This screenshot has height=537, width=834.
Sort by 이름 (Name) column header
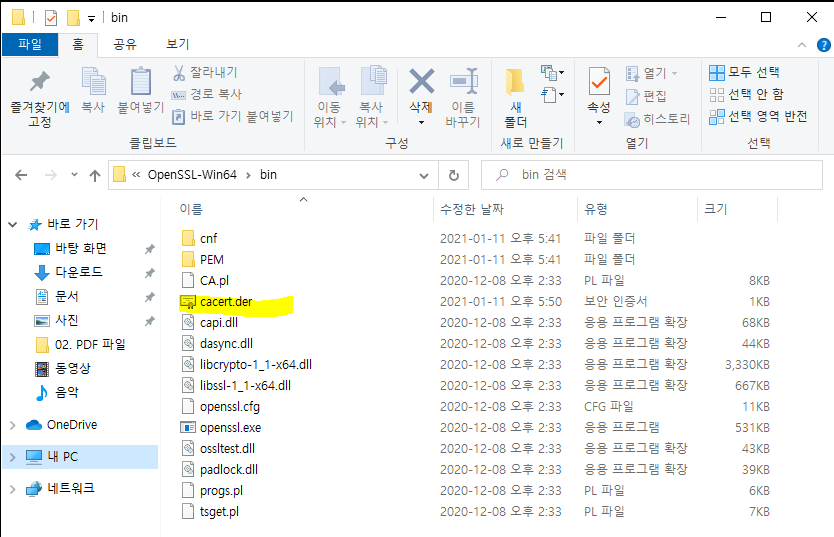click(191, 209)
